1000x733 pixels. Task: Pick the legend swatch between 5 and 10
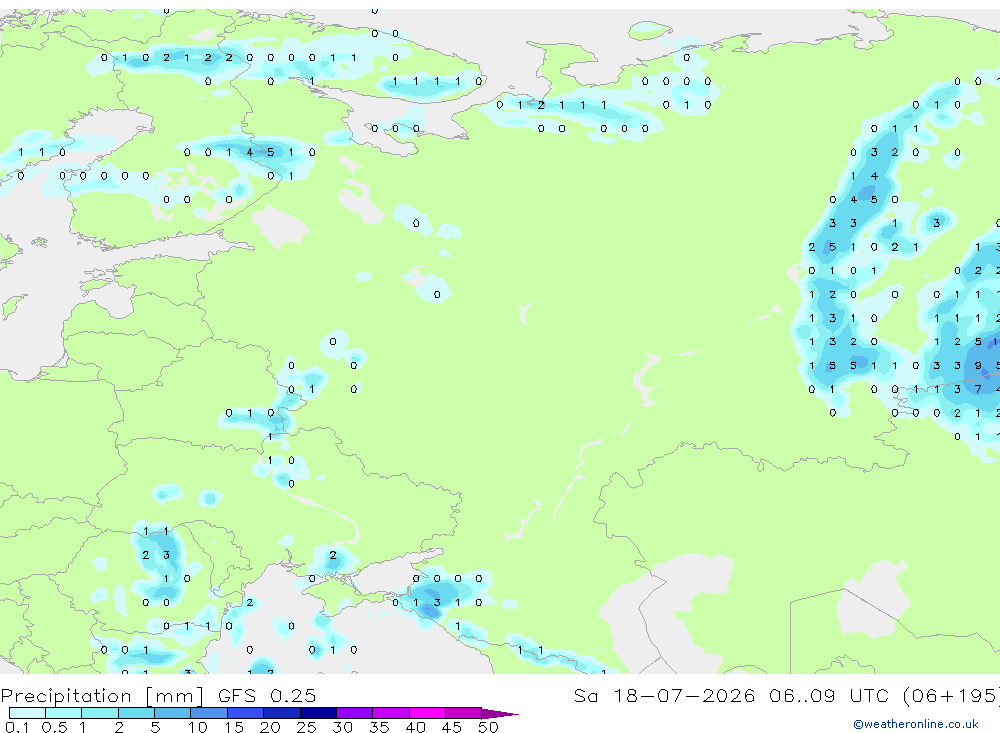172,713
